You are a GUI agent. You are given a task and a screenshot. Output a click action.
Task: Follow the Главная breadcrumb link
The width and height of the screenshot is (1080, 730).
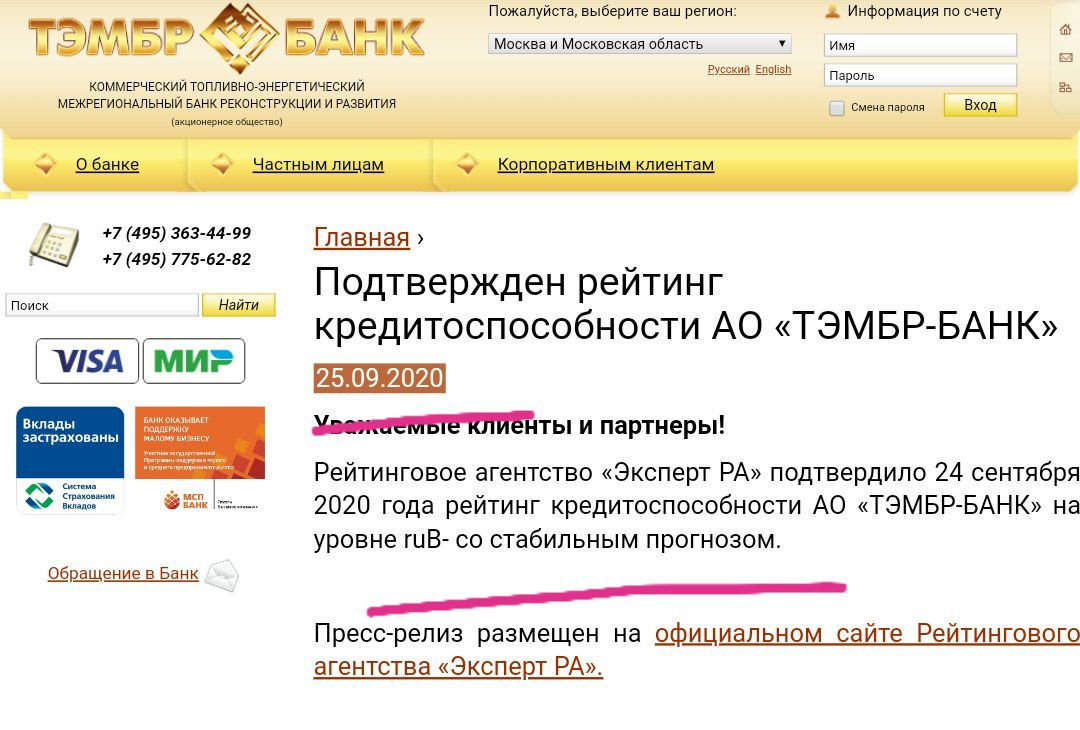pos(362,238)
